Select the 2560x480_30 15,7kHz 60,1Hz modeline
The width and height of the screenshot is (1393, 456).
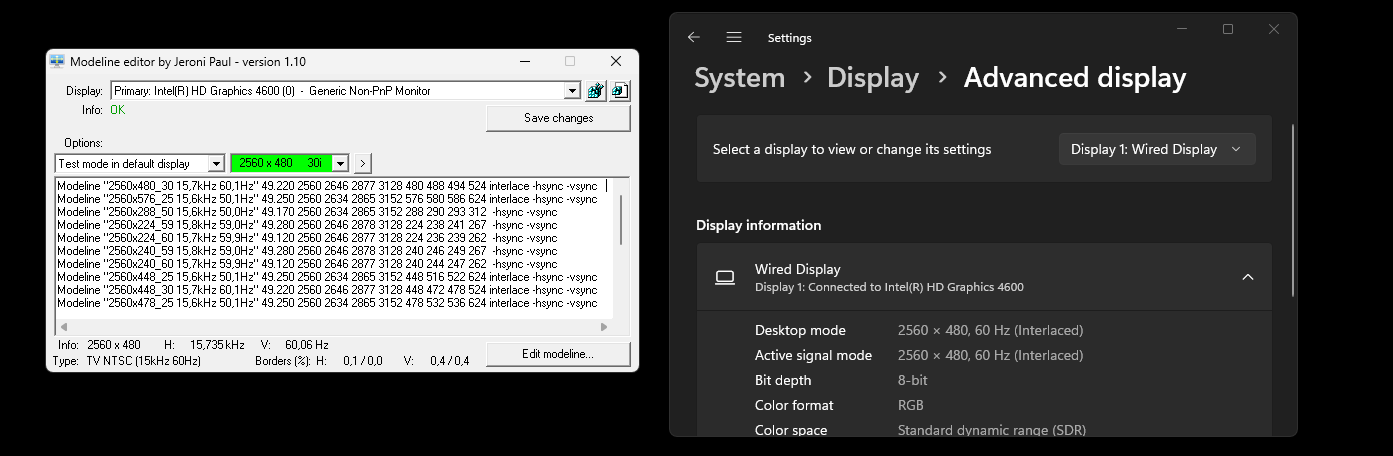pyautogui.click(x=327, y=186)
